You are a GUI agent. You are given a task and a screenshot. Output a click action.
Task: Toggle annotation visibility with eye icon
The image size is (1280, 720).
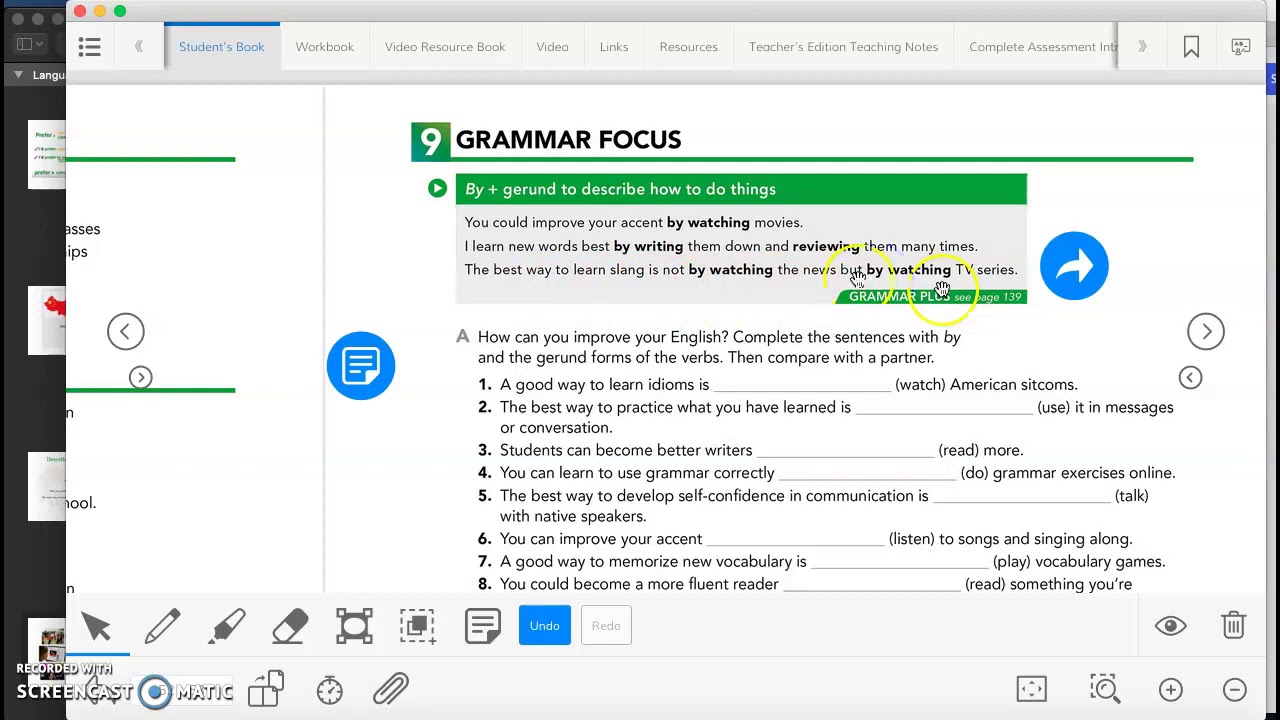tap(1170, 626)
